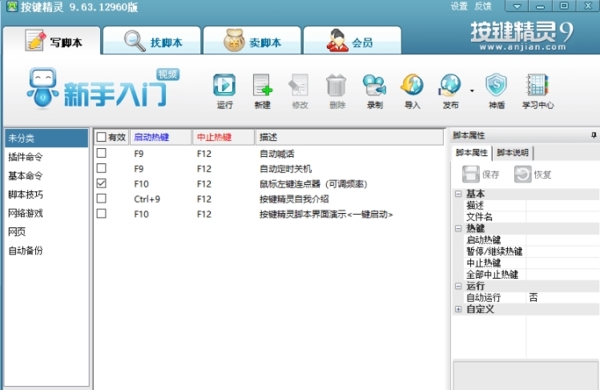Viewport: 600px width, 390px height.
Task: Select the 基本命令 category
Action: click(47, 176)
